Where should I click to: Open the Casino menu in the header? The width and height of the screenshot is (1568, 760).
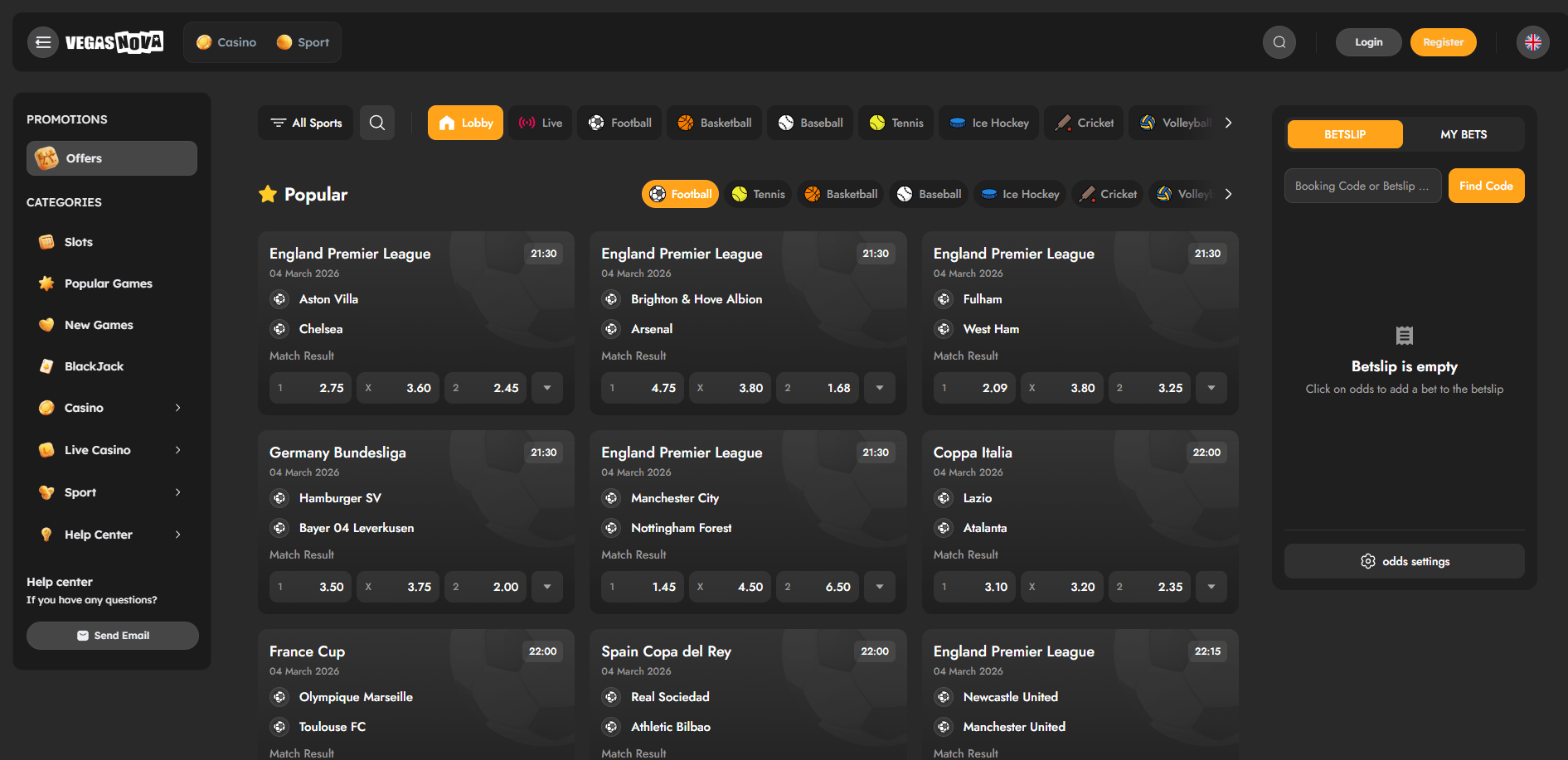point(226,41)
